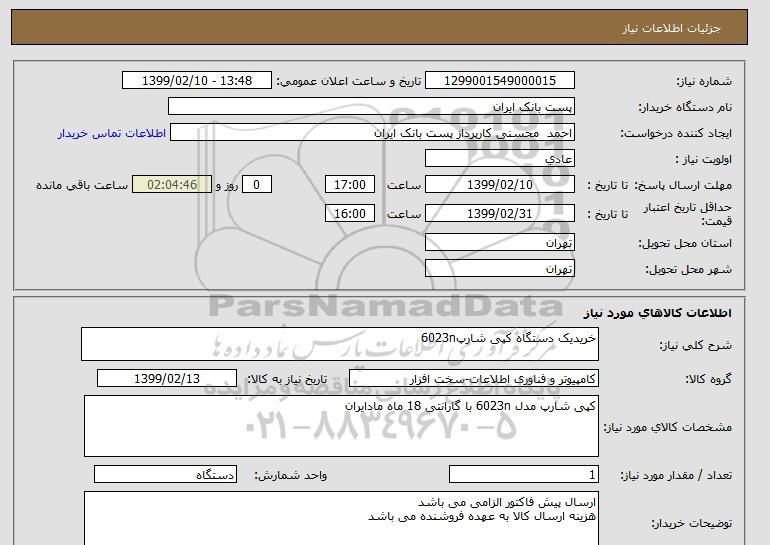Click the label شرح کلی نیاز
The image size is (770, 545).
(x=695, y=345)
